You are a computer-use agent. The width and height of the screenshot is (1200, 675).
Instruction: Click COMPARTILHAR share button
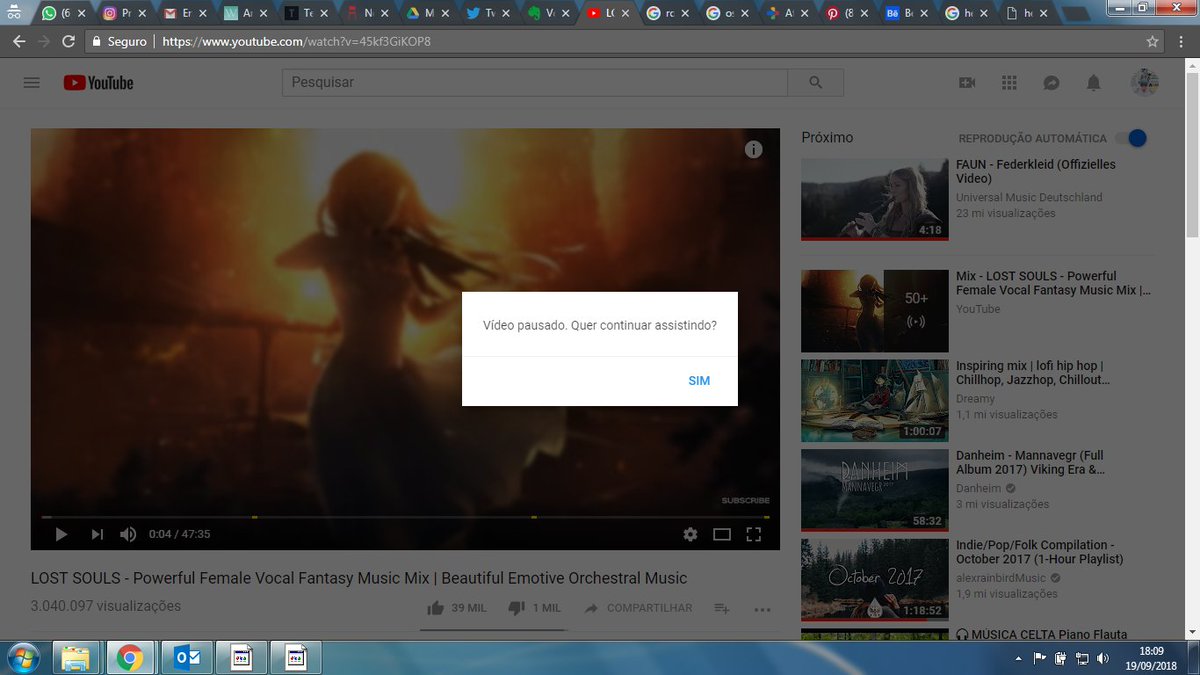(638, 608)
